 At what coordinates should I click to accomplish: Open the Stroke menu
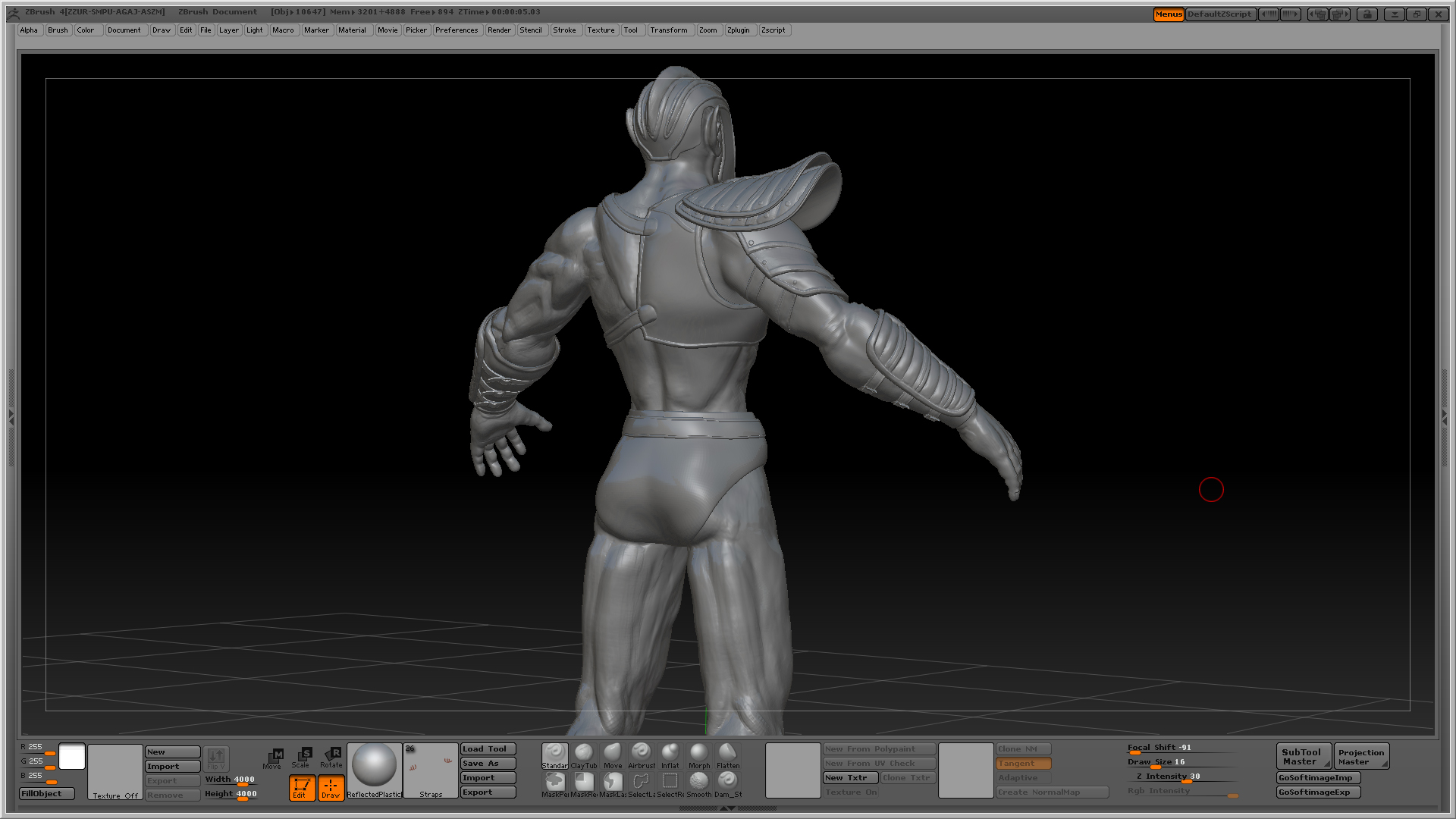pyautogui.click(x=565, y=30)
